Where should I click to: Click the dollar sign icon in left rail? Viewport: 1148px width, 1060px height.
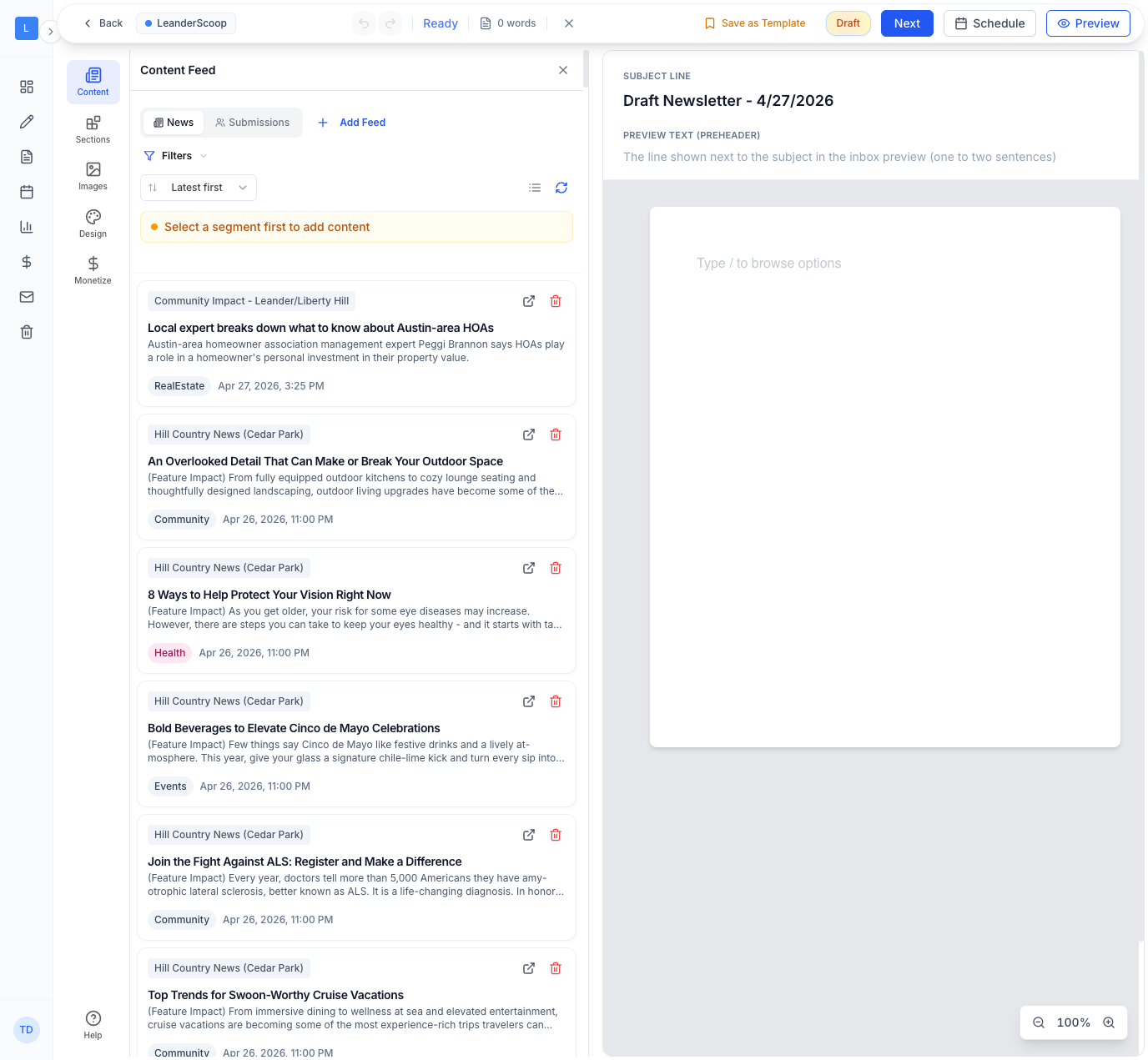[27, 262]
